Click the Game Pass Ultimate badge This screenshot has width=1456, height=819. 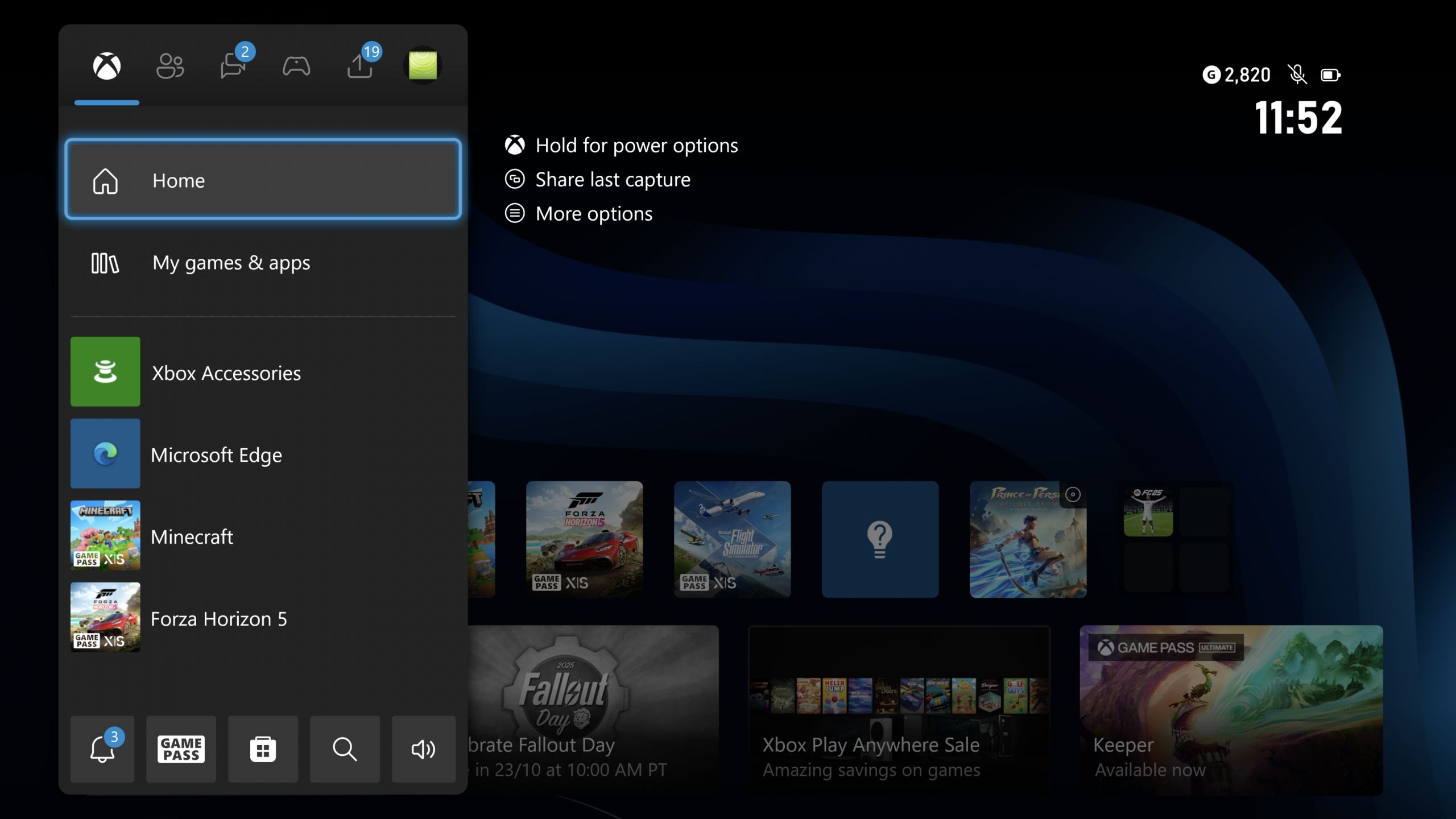(x=1166, y=647)
